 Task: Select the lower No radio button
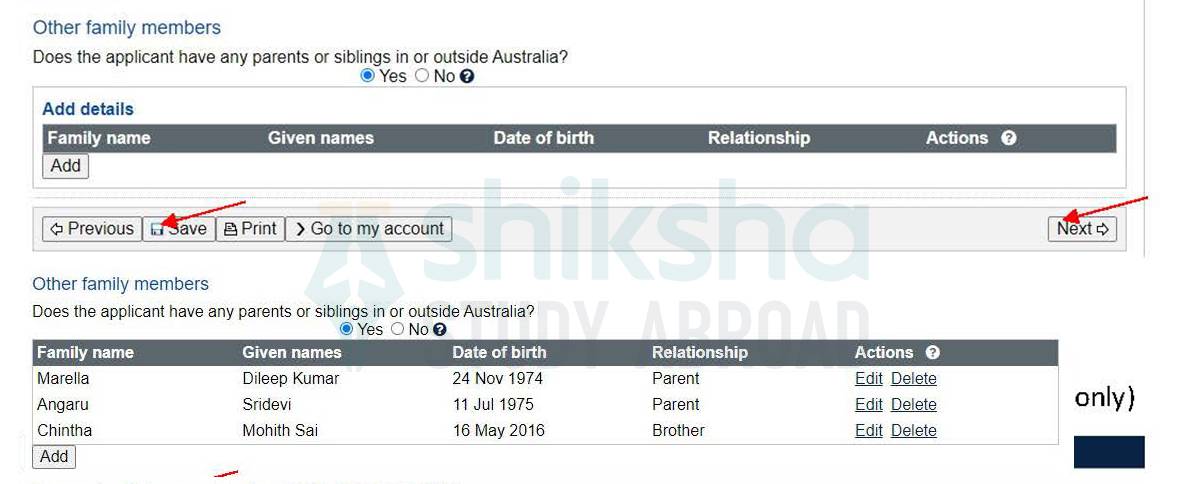pos(398,329)
